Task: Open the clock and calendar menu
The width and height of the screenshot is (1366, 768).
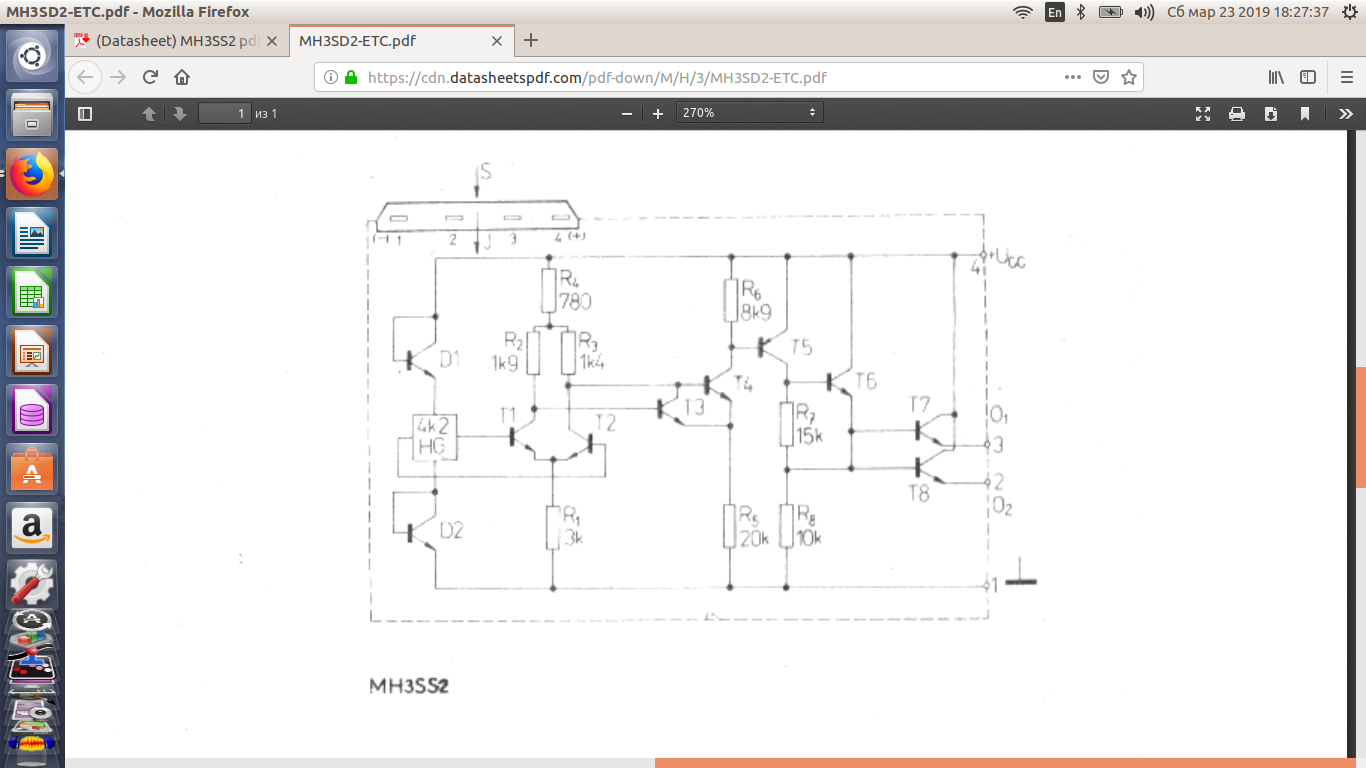Action: 1248,12
